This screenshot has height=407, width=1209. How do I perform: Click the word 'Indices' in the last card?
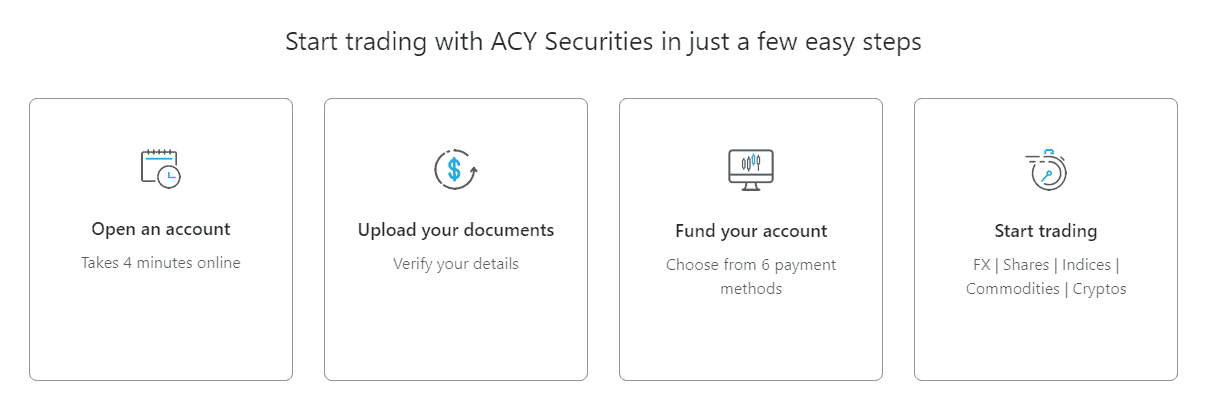pyautogui.click(x=1086, y=265)
